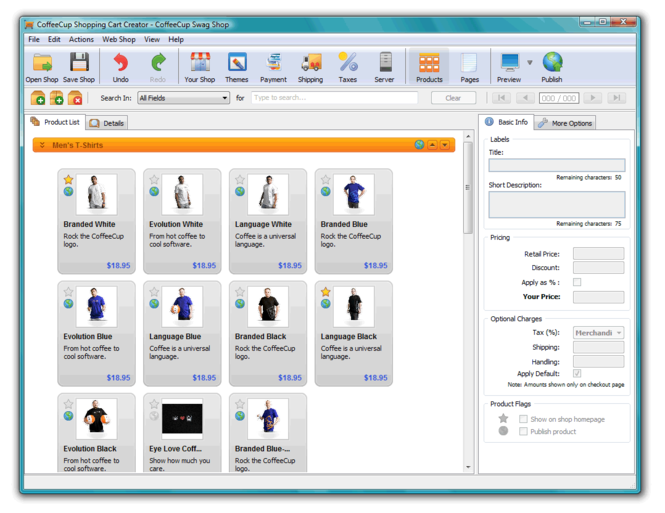This screenshot has width=665, height=513.
Task: Open the Help menu
Action: [x=176, y=39]
